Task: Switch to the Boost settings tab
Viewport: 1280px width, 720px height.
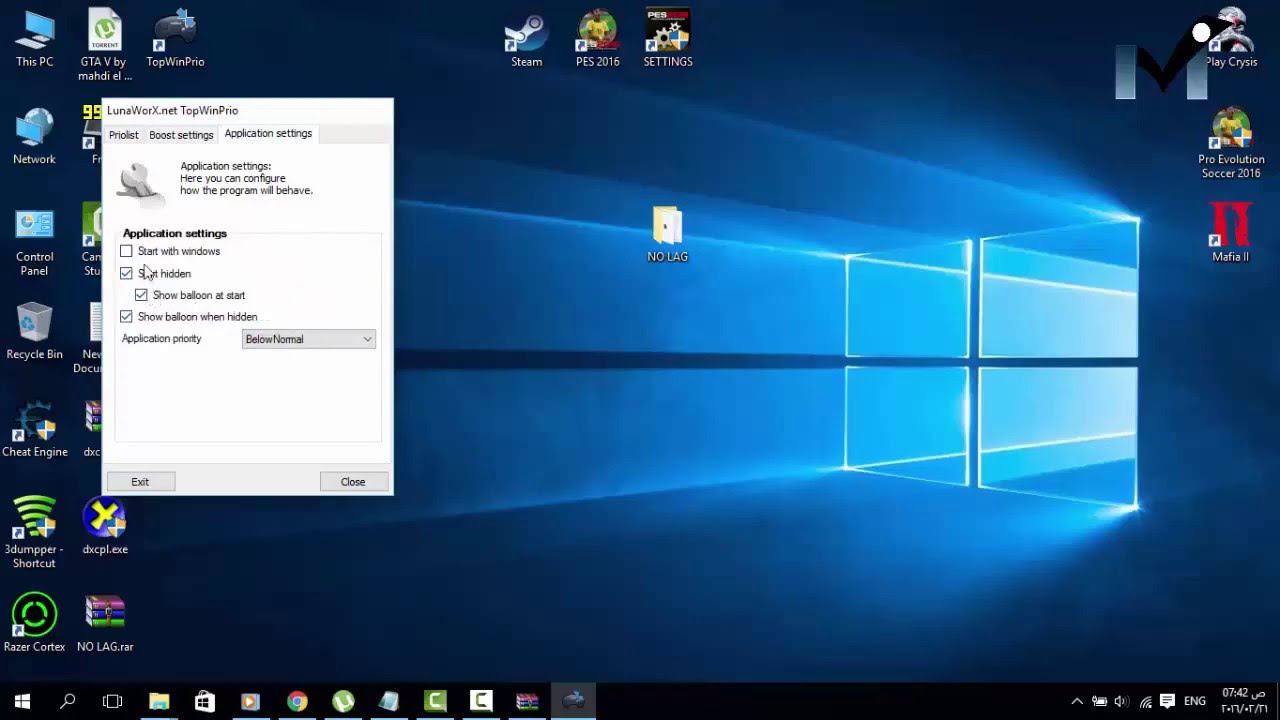Action: 181,135
